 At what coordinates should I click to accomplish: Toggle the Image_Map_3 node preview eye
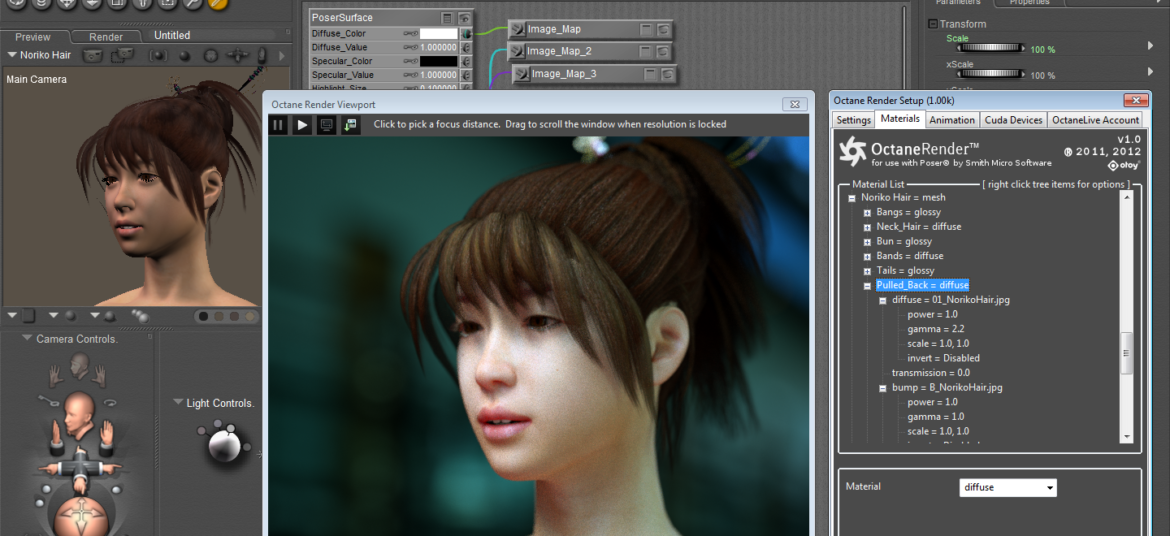pos(668,74)
